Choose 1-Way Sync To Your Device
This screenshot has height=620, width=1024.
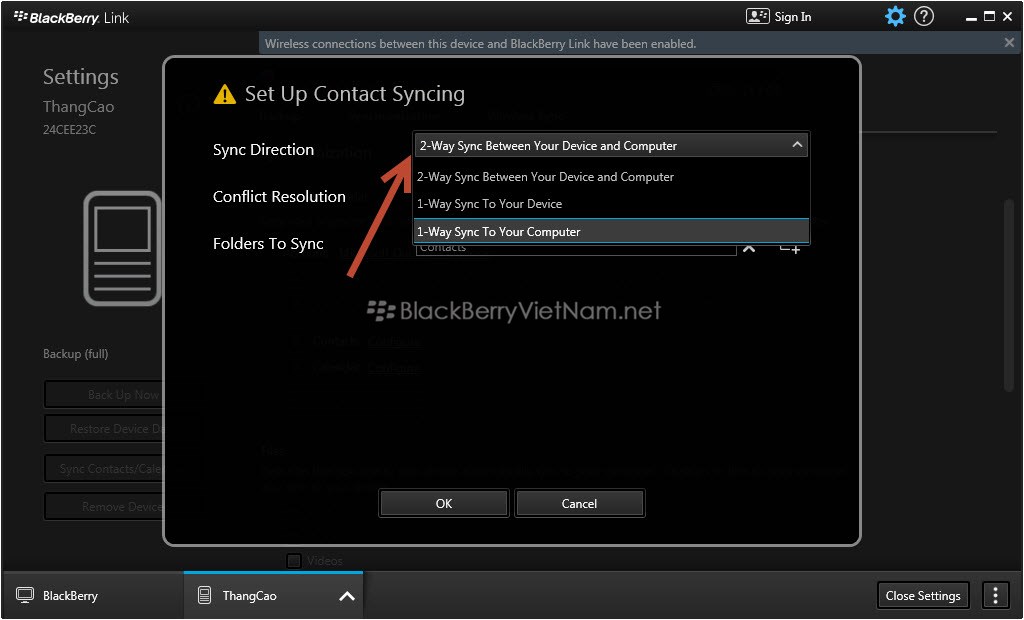pos(611,204)
